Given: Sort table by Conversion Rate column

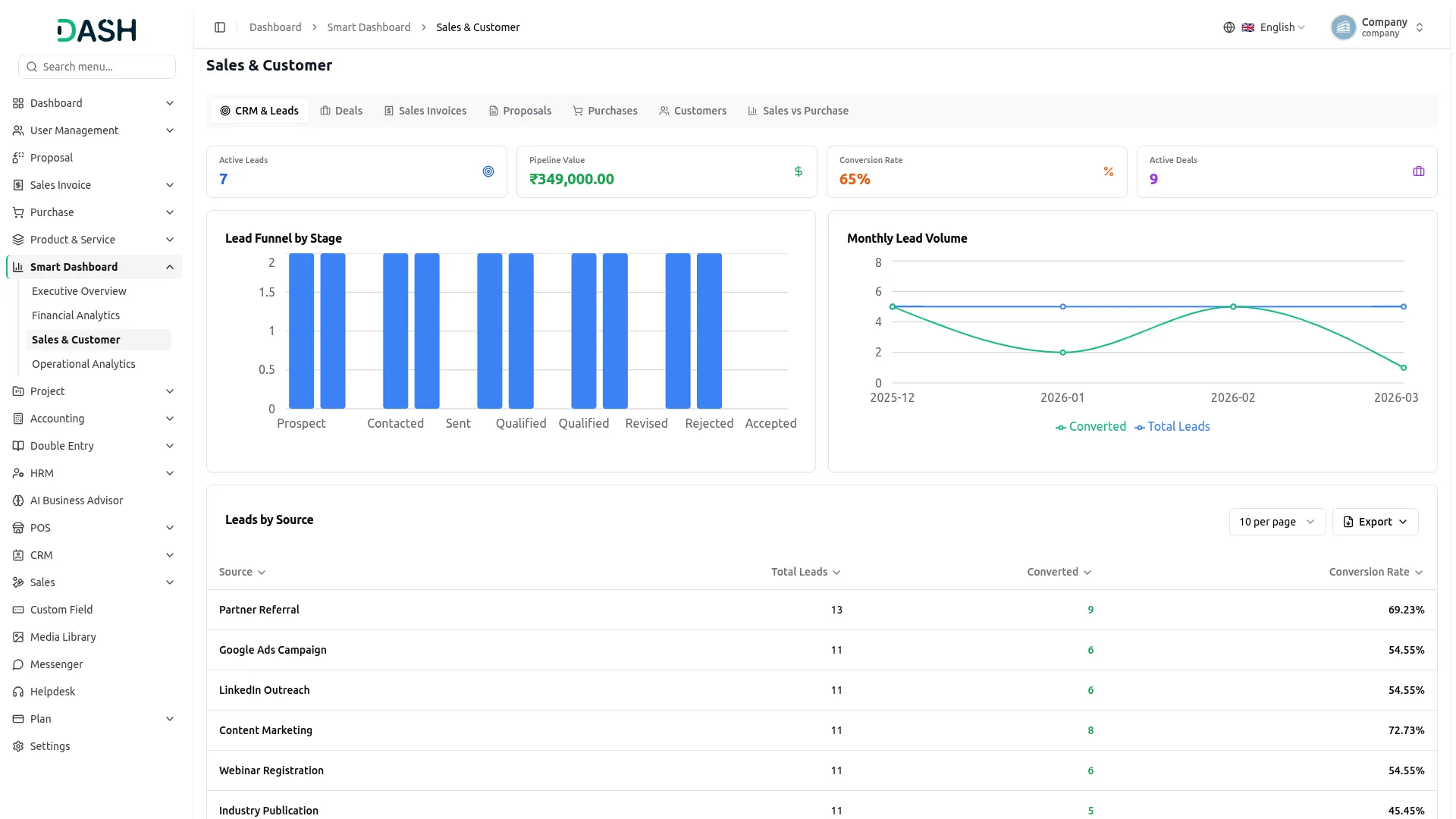Looking at the screenshot, I should 1376,572.
